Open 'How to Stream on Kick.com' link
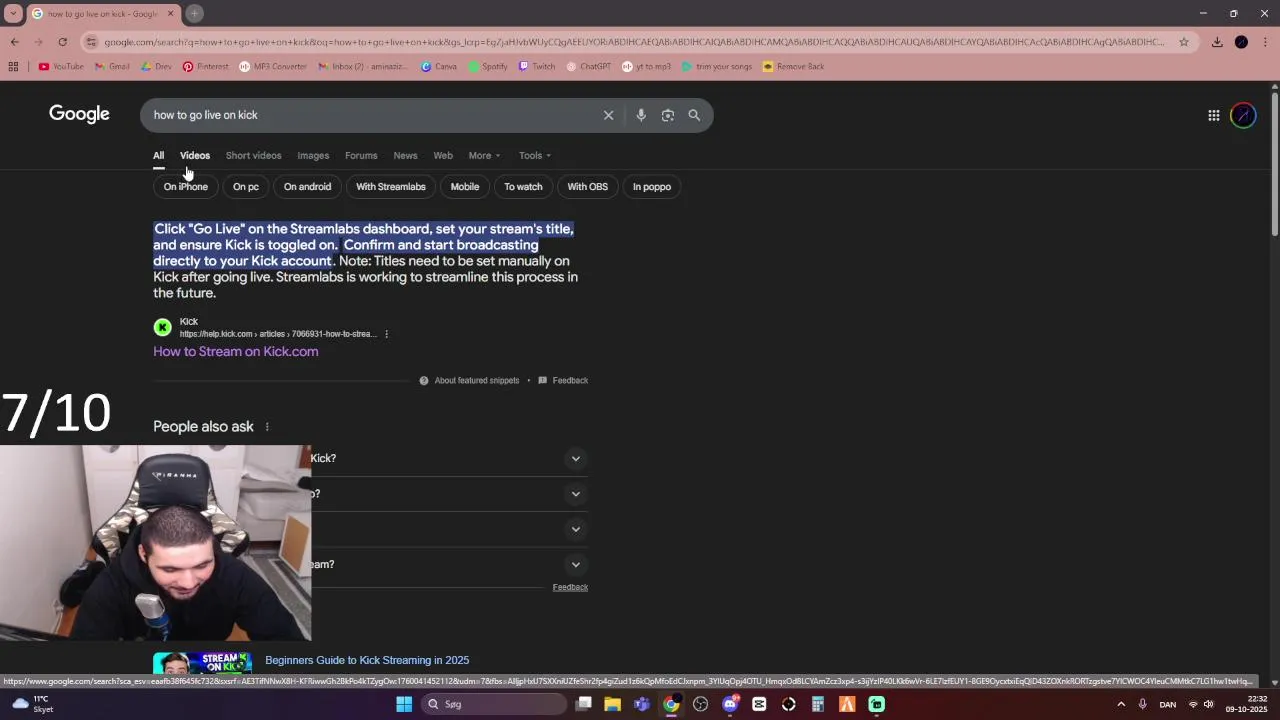Viewport: 1280px width, 720px height. [236, 352]
